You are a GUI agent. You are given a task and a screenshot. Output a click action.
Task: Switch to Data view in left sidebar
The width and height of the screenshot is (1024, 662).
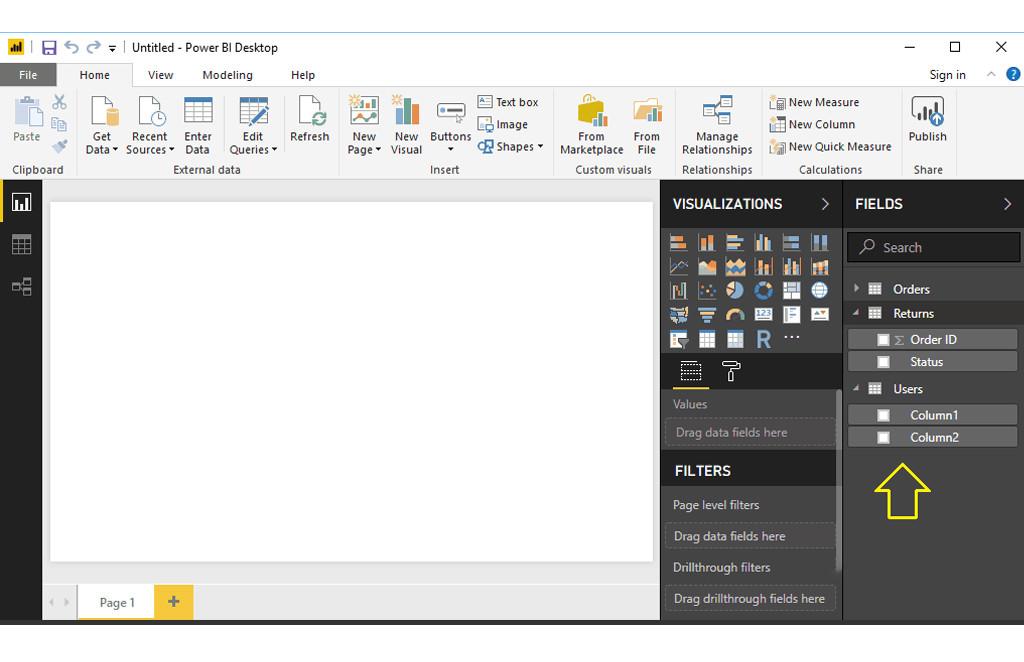21,244
